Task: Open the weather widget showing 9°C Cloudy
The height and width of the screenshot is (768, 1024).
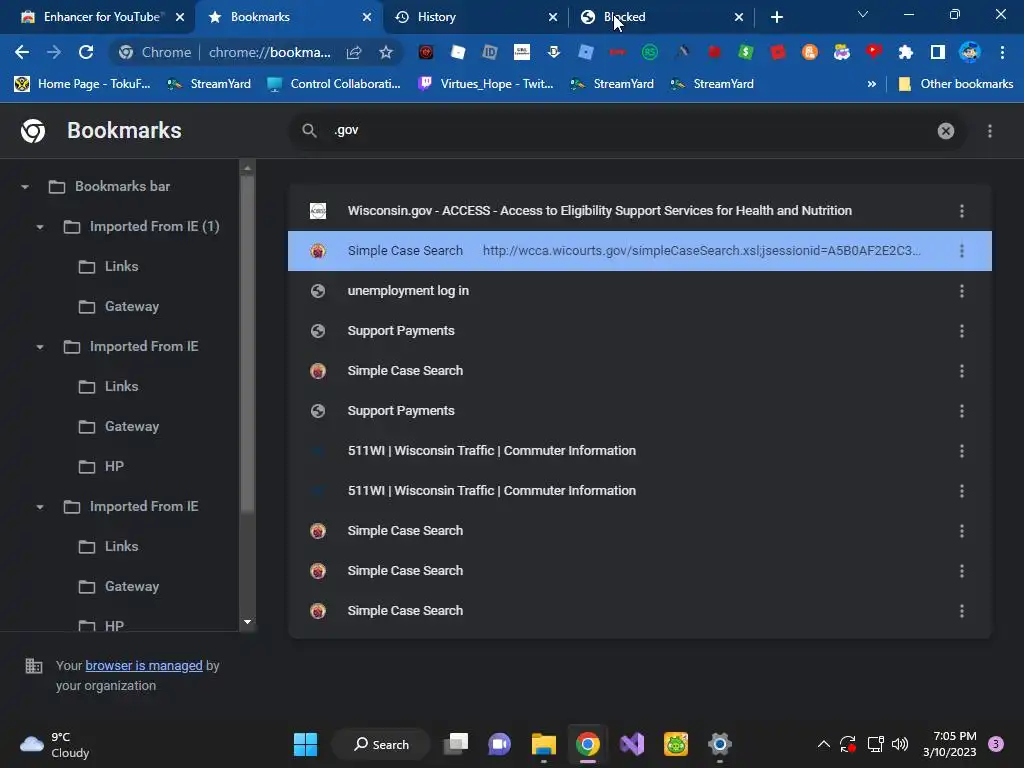Action: pos(55,744)
